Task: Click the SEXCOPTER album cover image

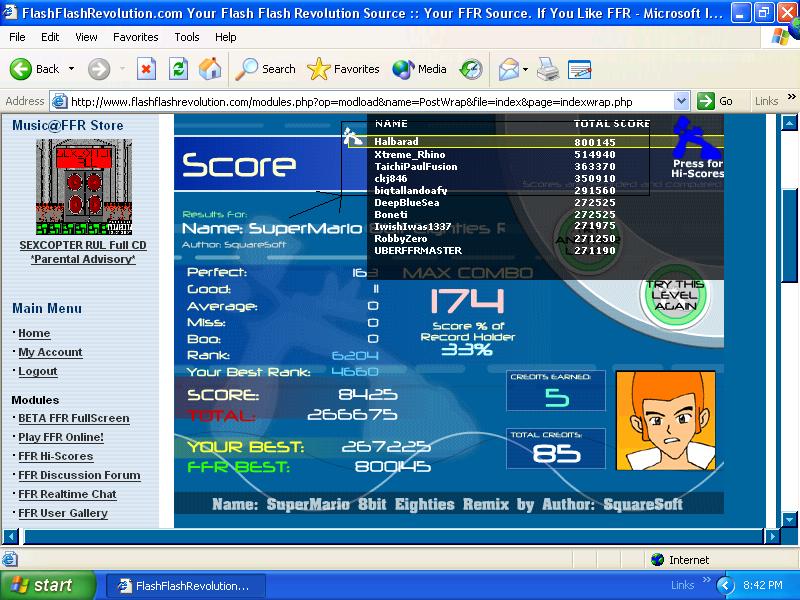Action: [x=84, y=186]
